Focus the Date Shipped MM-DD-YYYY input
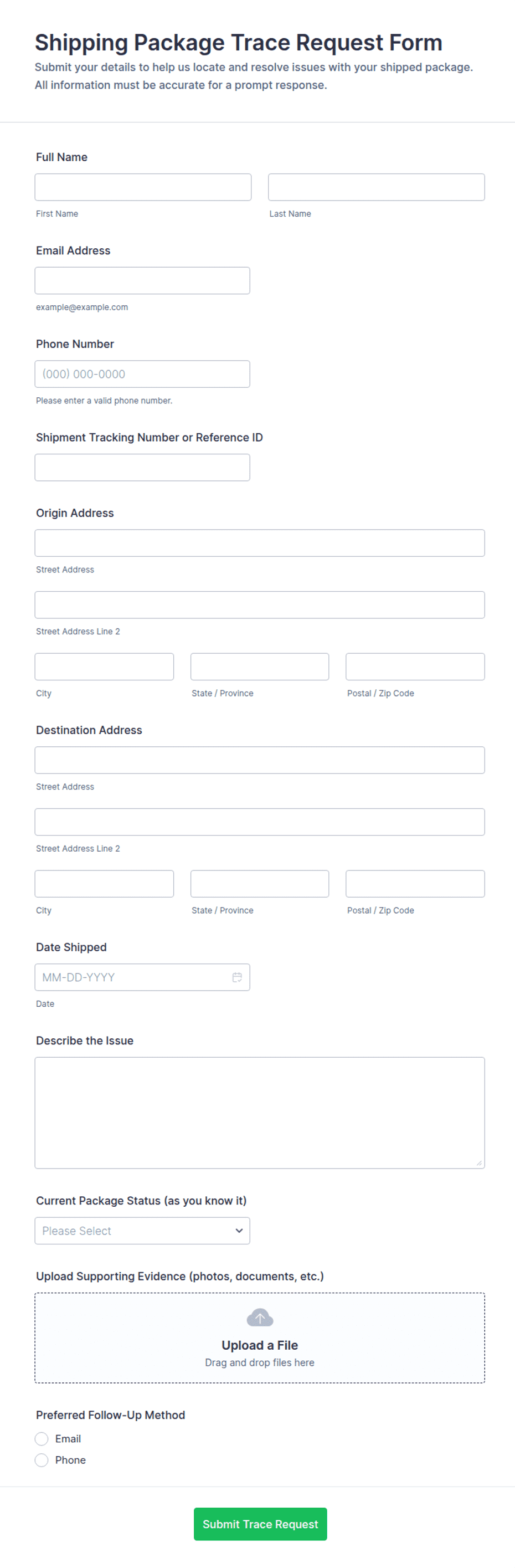Screen dimensions: 515x1568 point(142,977)
